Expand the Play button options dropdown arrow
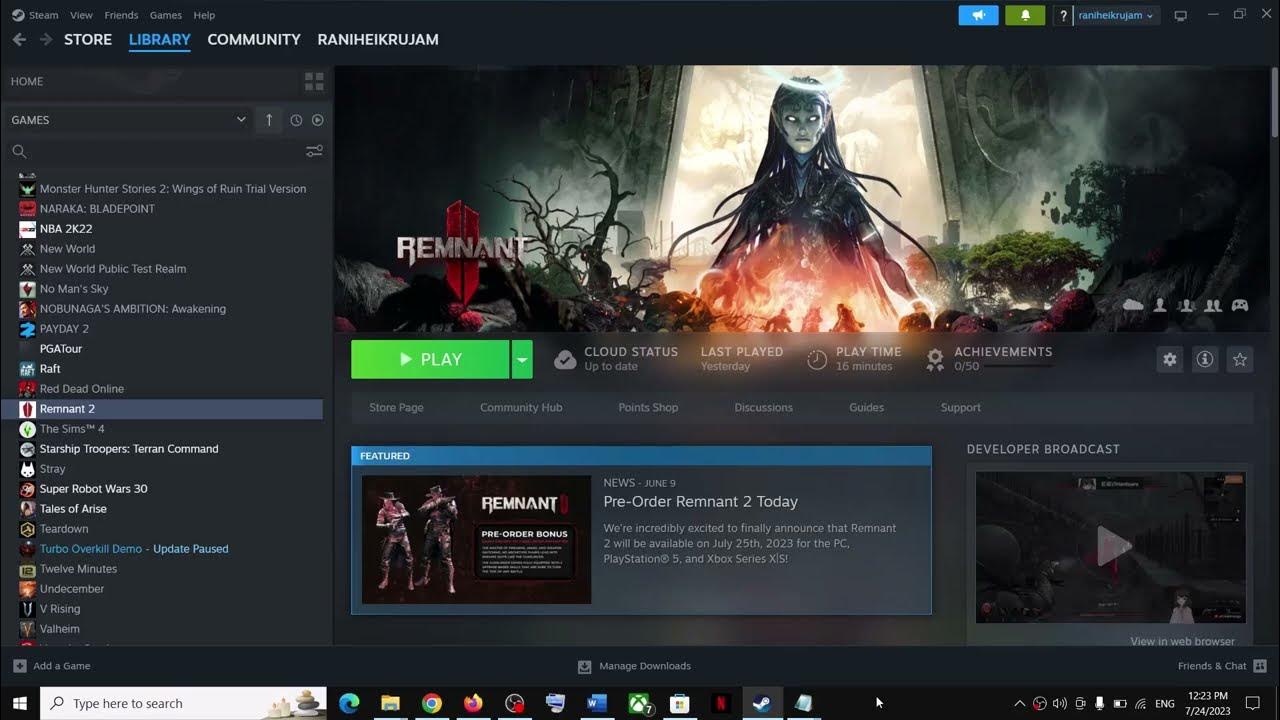 [x=522, y=359]
